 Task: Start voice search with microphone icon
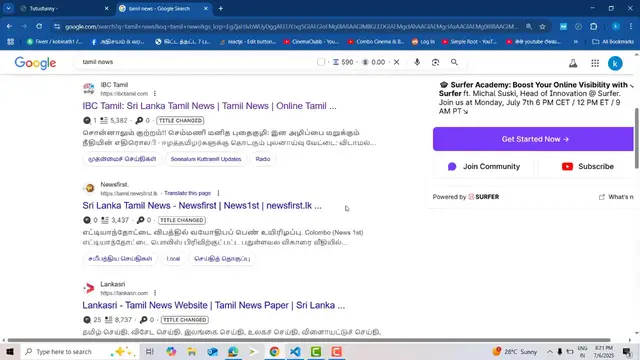[x=417, y=62]
